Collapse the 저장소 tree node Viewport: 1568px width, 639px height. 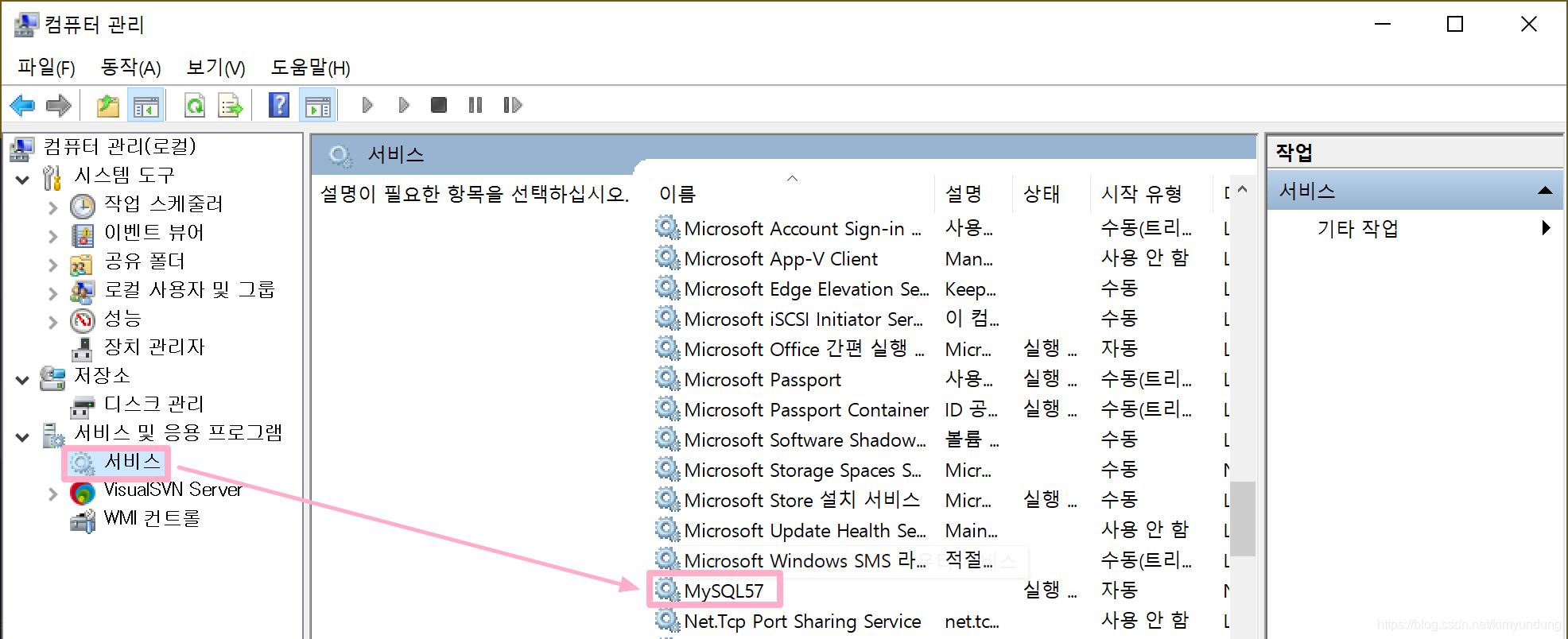[22, 380]
